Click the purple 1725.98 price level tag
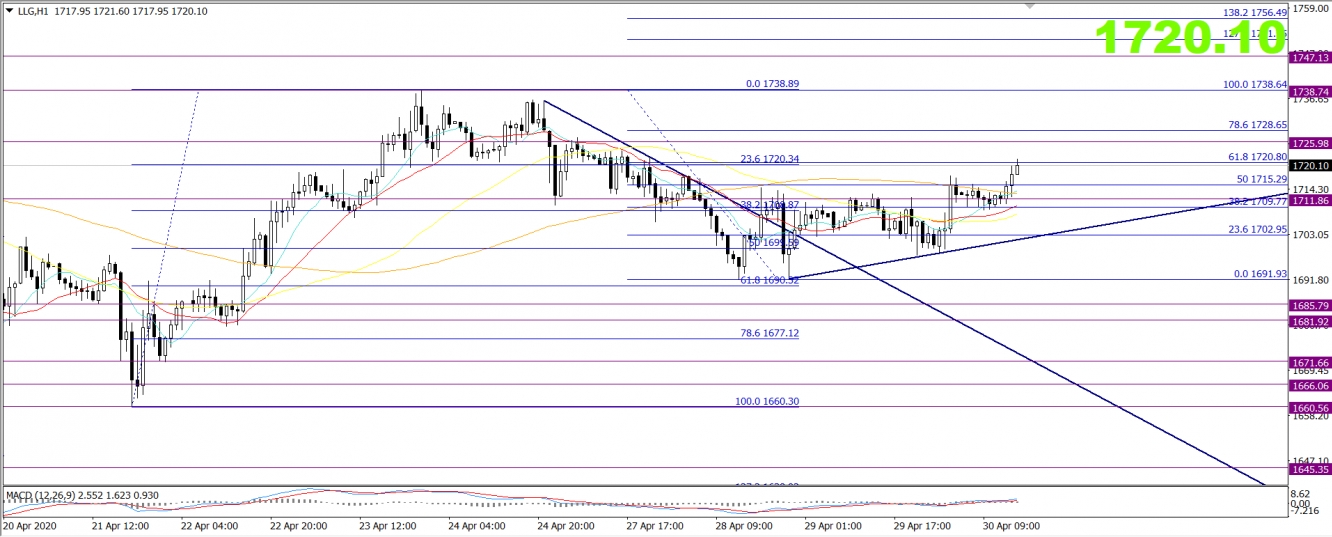 pos(1309,143)
